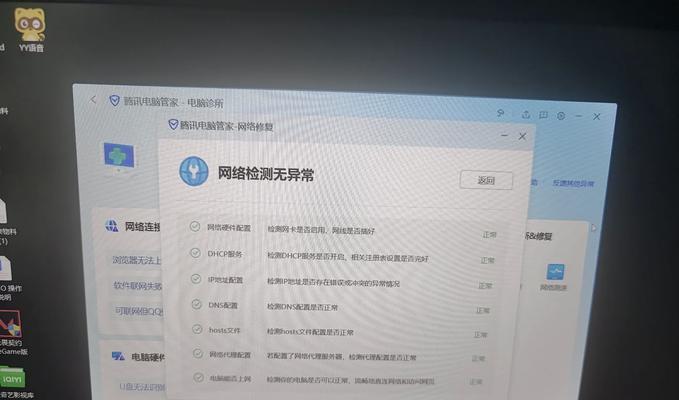Click the 网络代理配置 label
Image resolution: width=679 pixels, height=400 pixels.
point(230,355)
